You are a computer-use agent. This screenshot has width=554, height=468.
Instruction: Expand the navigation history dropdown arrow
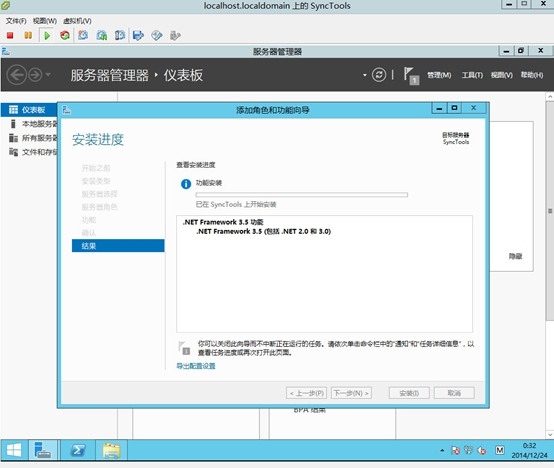pos(48,75)
